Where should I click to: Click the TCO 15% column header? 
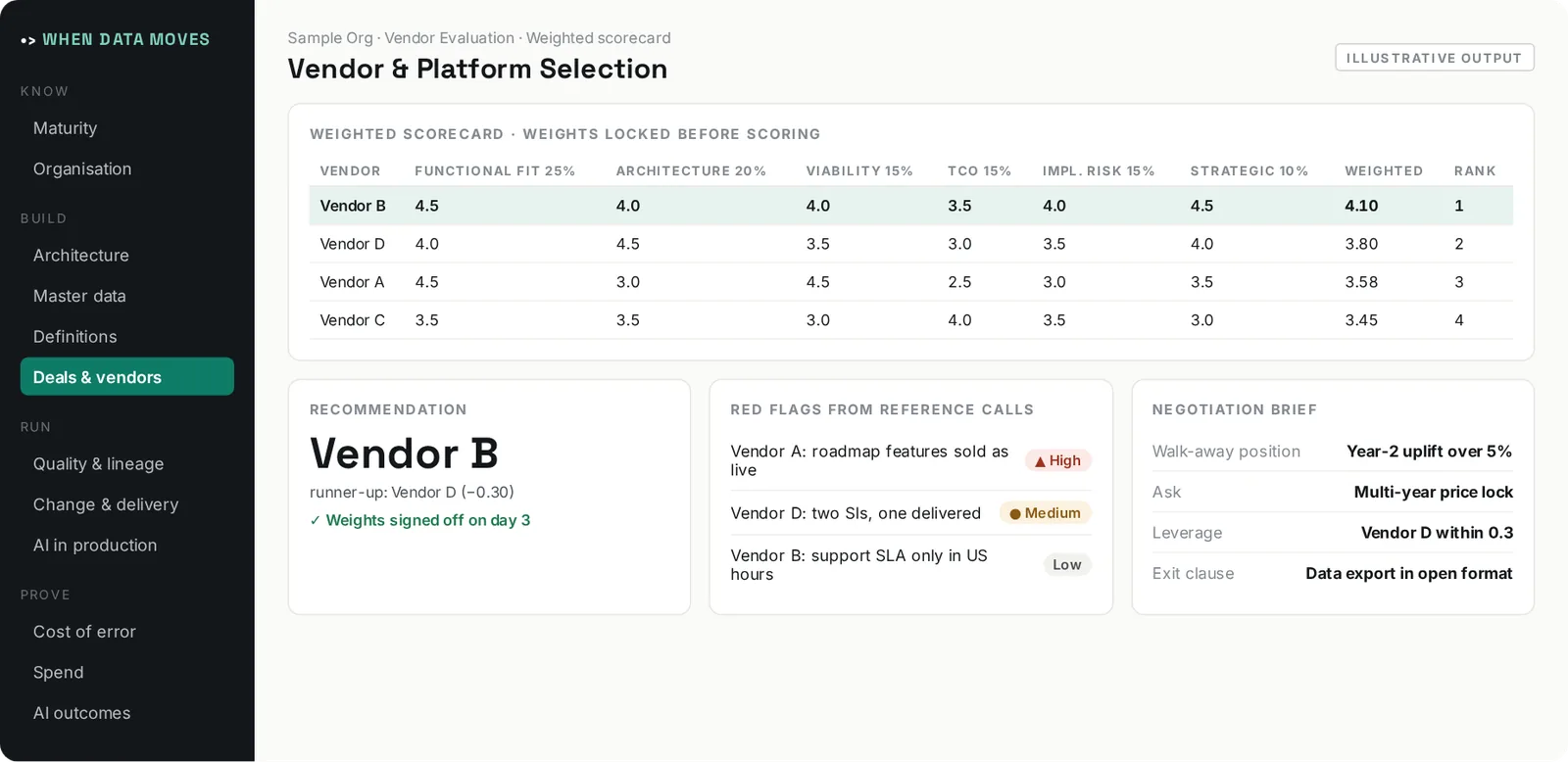click(x=979, y=170)
